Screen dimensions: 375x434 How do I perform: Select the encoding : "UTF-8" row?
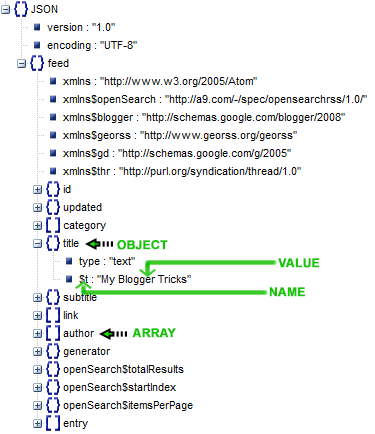[x=92, y=45]
